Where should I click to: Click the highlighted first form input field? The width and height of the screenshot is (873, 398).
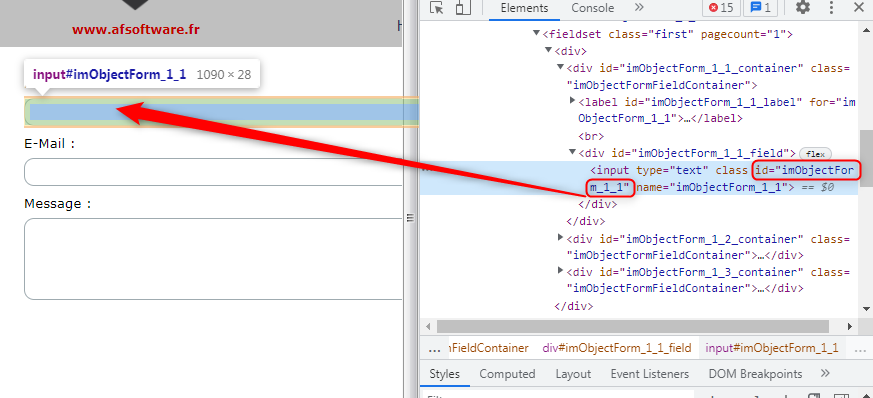pyautogui.click(x=222, y=113)
